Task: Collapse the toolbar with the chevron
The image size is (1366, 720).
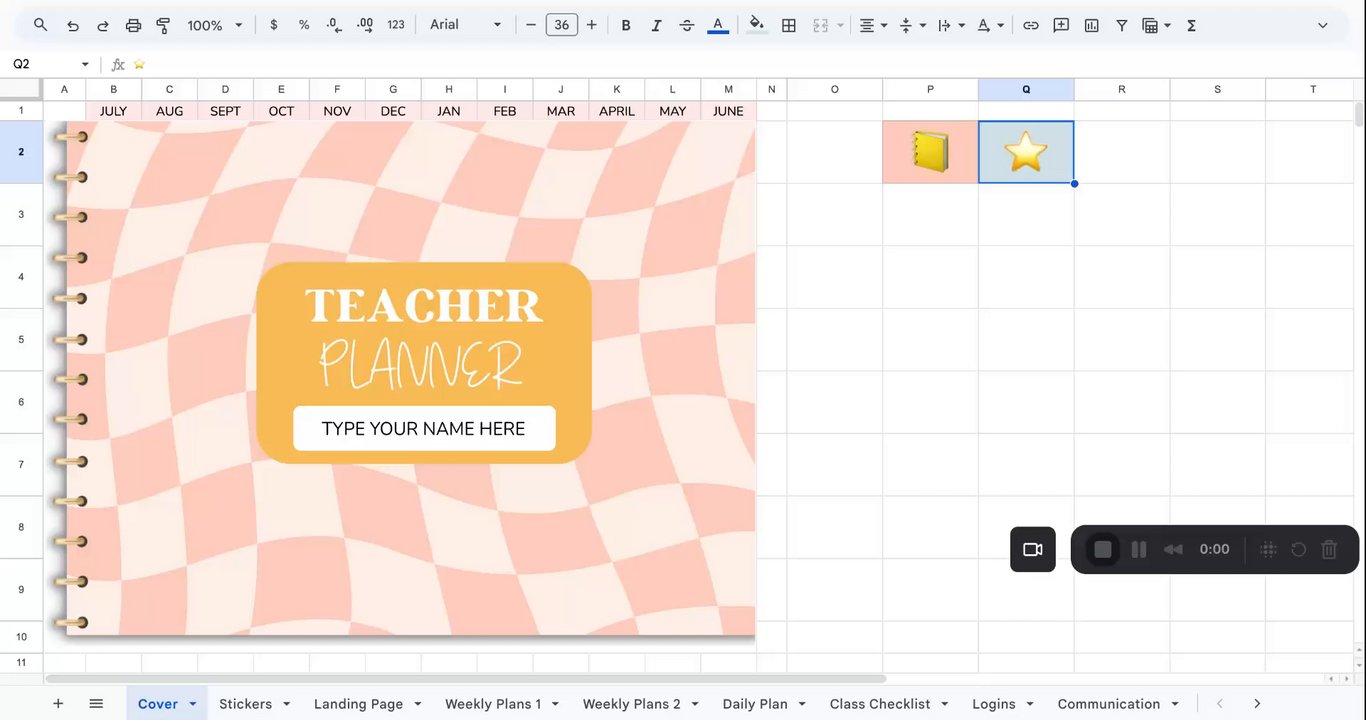Action: coord(1323,25)
